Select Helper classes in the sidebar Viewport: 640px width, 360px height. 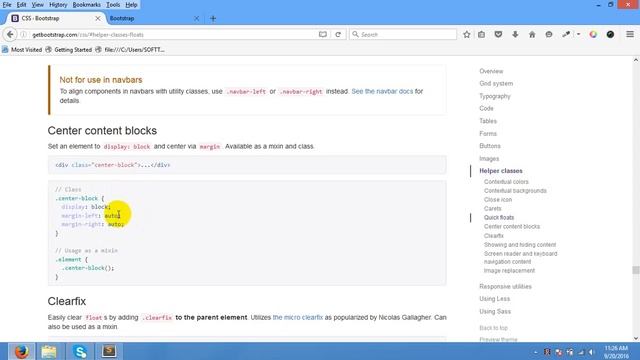pos(501,171)
